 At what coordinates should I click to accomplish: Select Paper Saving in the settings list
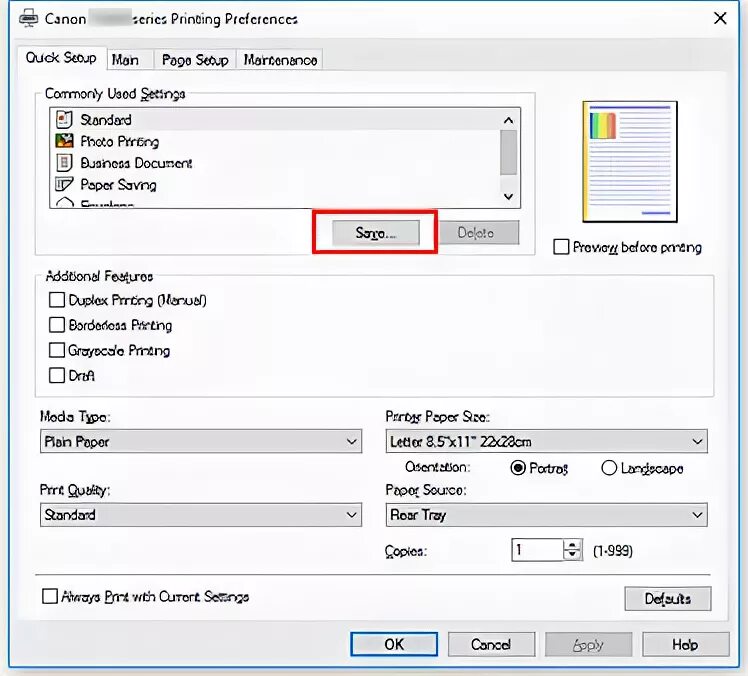point(275,185)
